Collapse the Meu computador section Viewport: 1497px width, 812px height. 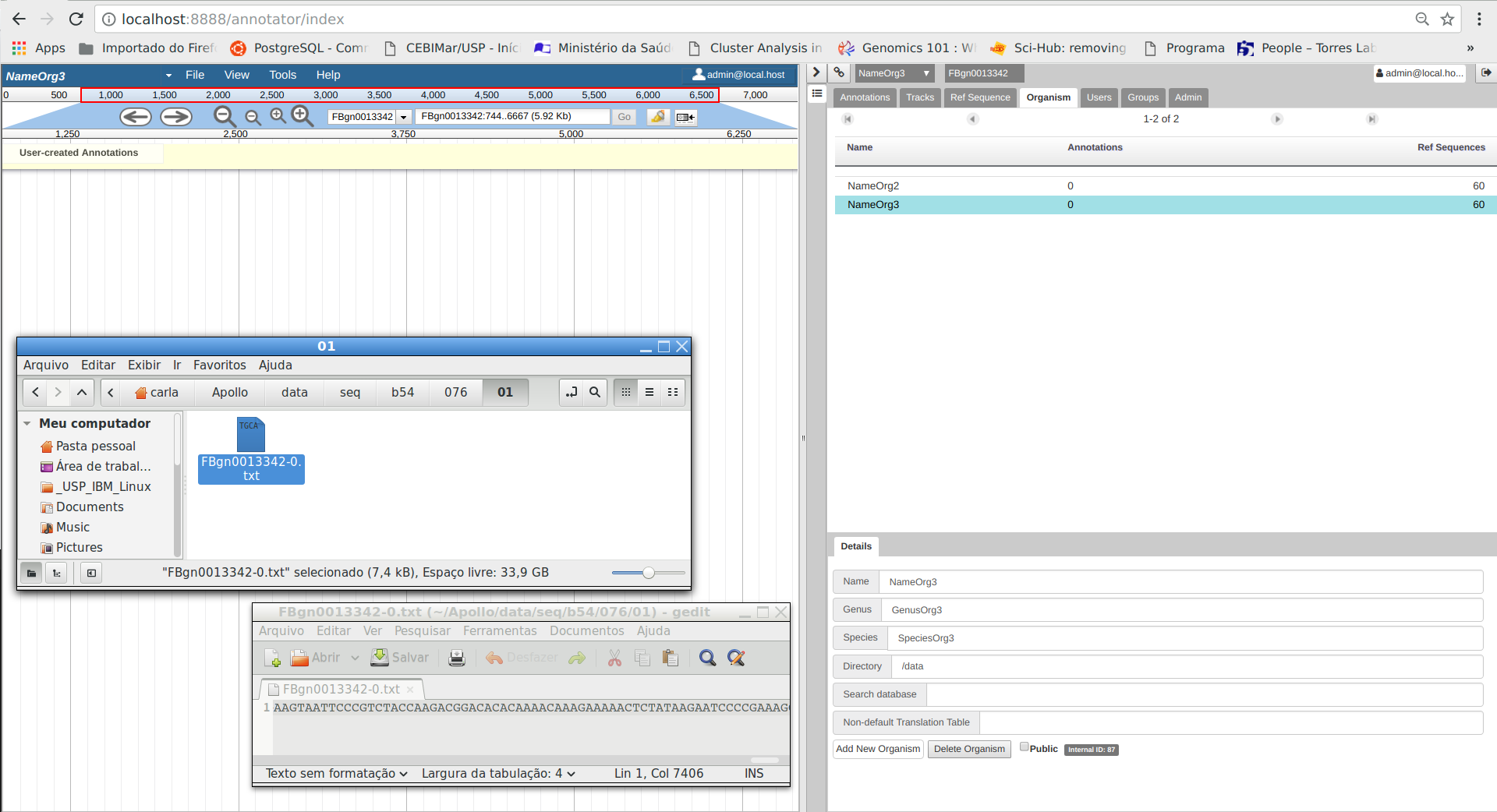pyautogui.click(x=27, y=423)
